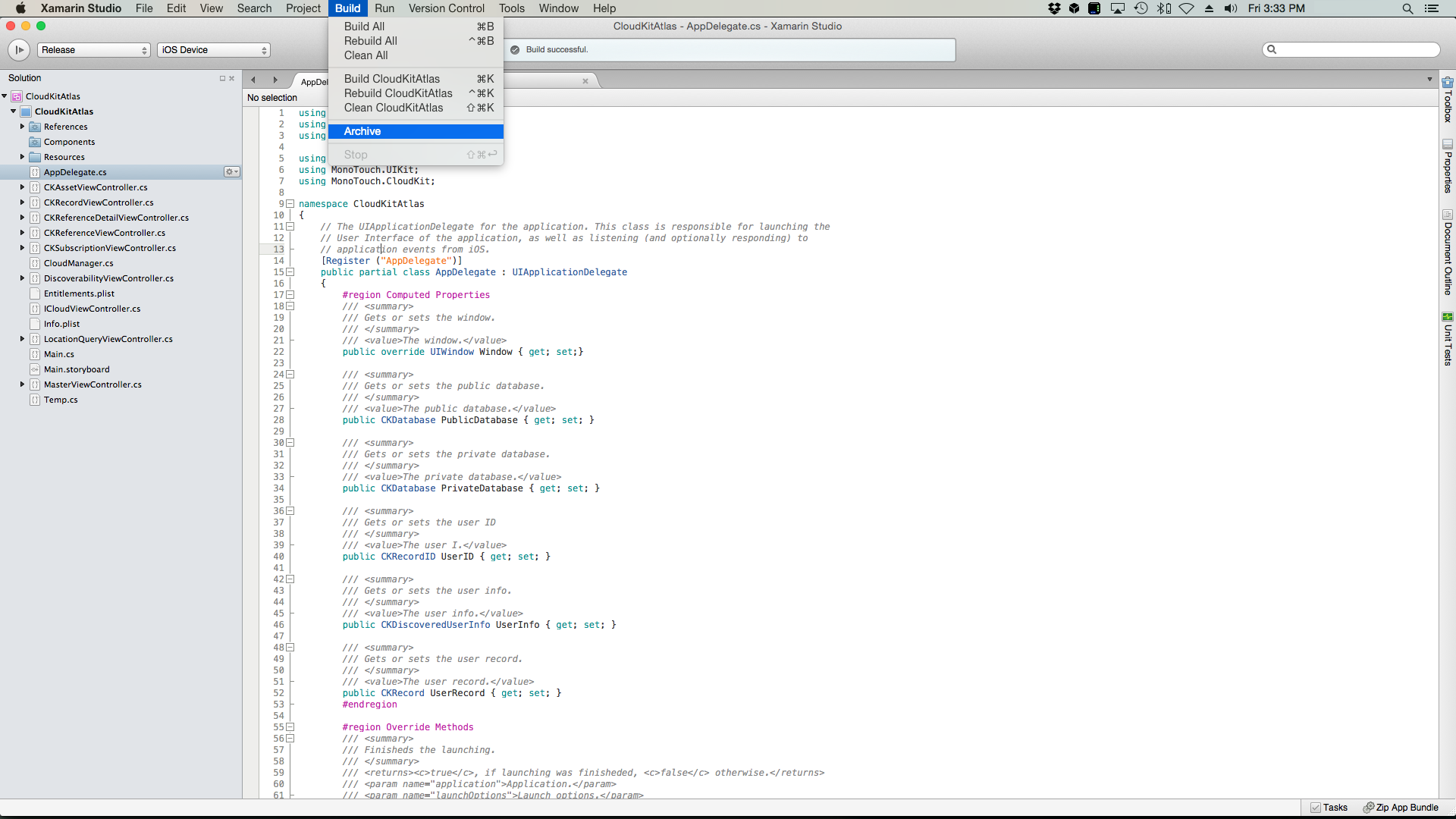Choose Rebuild All in the Build menu

[370, 41]
